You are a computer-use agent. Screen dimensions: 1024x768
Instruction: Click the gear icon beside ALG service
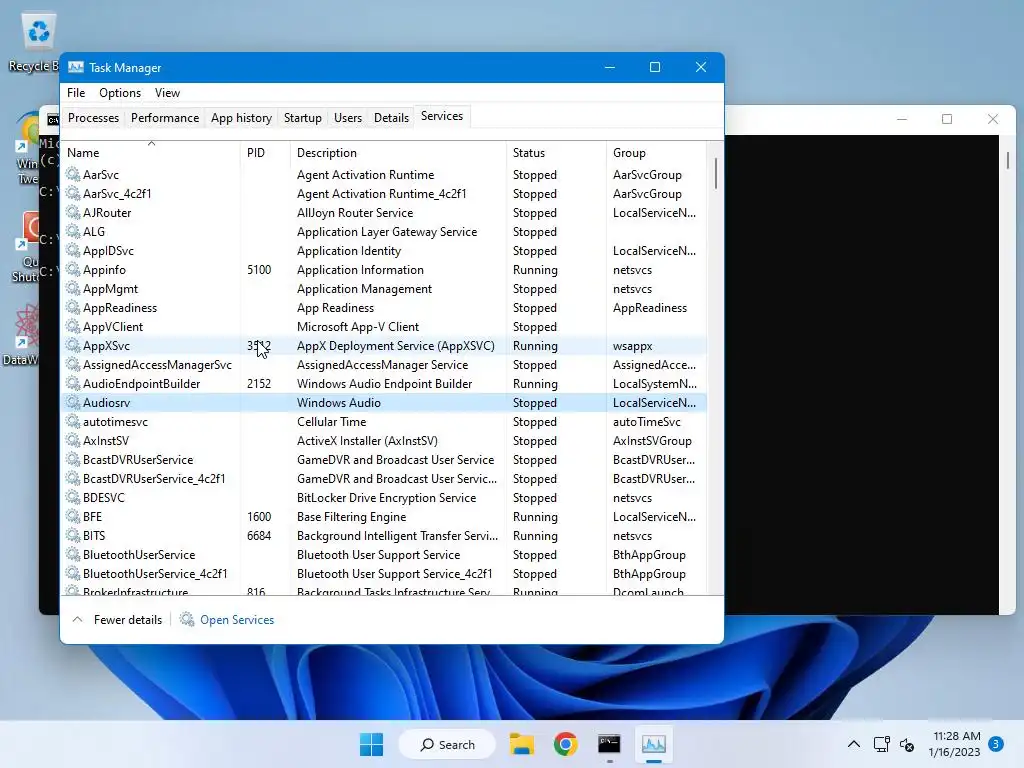pyautogui.click(x=72, y=231)
